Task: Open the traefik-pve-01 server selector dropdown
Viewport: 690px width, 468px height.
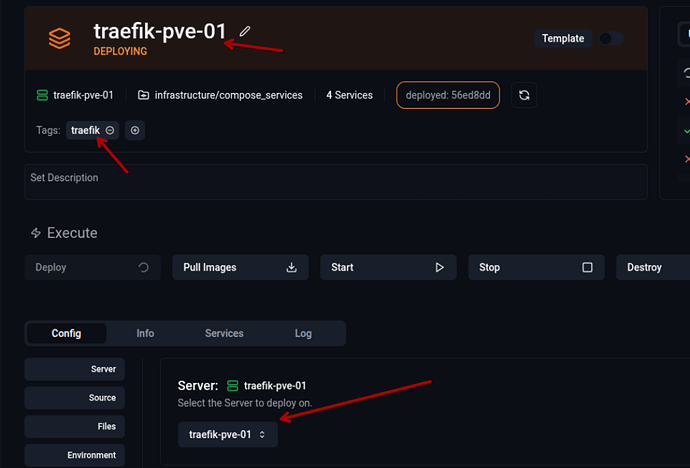Action: click(228, 434)
